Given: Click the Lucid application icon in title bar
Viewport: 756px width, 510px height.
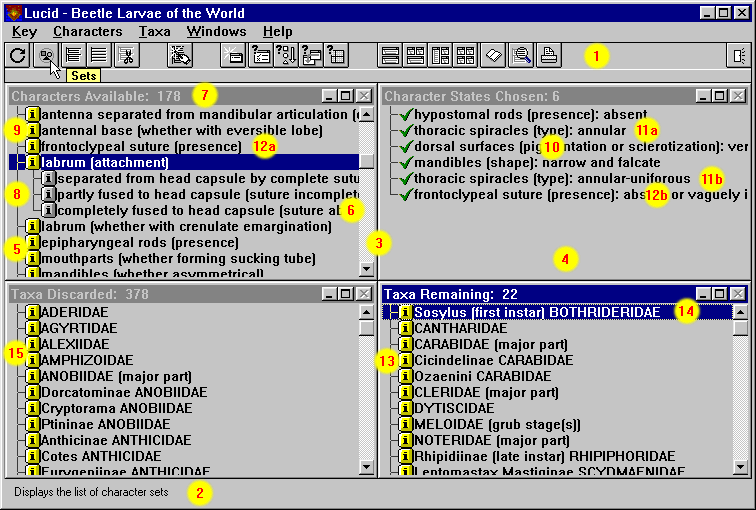Looking at the screenshot, I should click(x=14, y=13).
